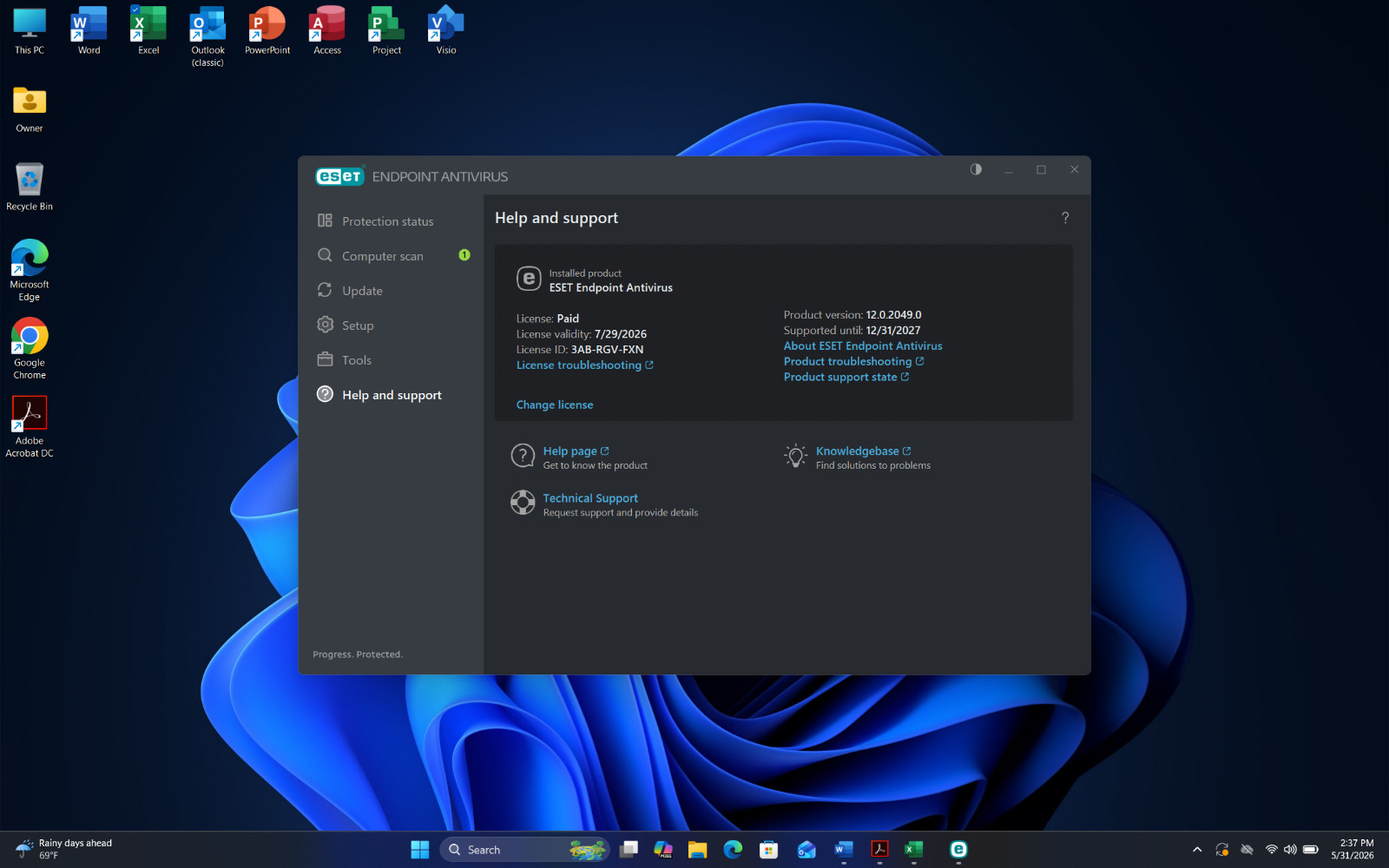Click the ESET logo in title bar
This screenshot has height=868, width=1389.
click(x=339, y=176)
